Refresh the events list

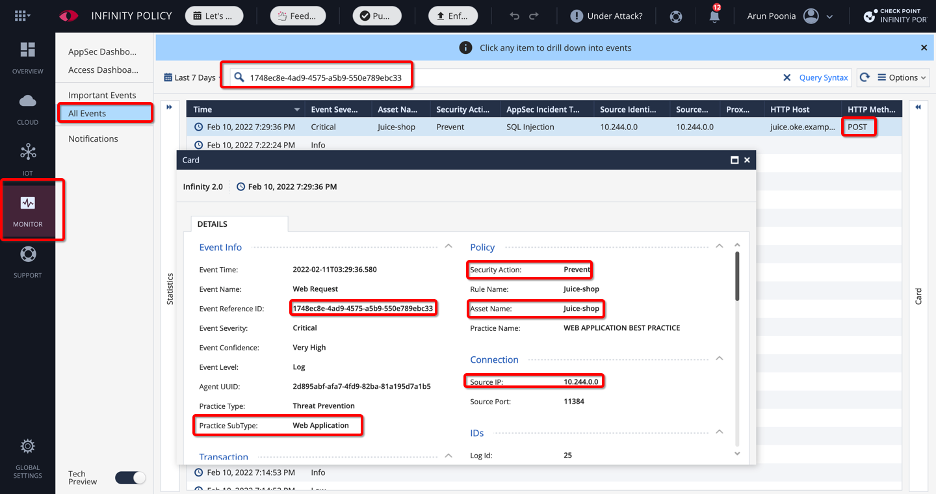point(864,77)
